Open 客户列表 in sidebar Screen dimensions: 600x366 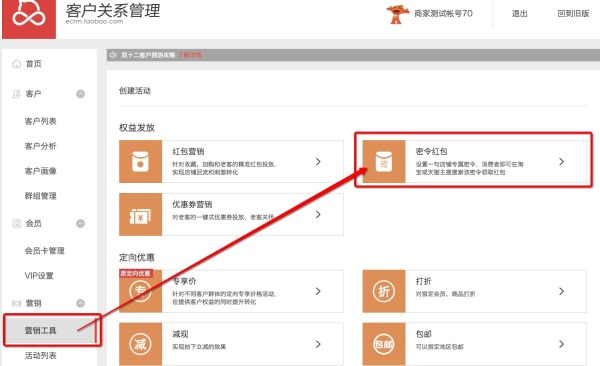pyautogui.click(x=40, y=121)
